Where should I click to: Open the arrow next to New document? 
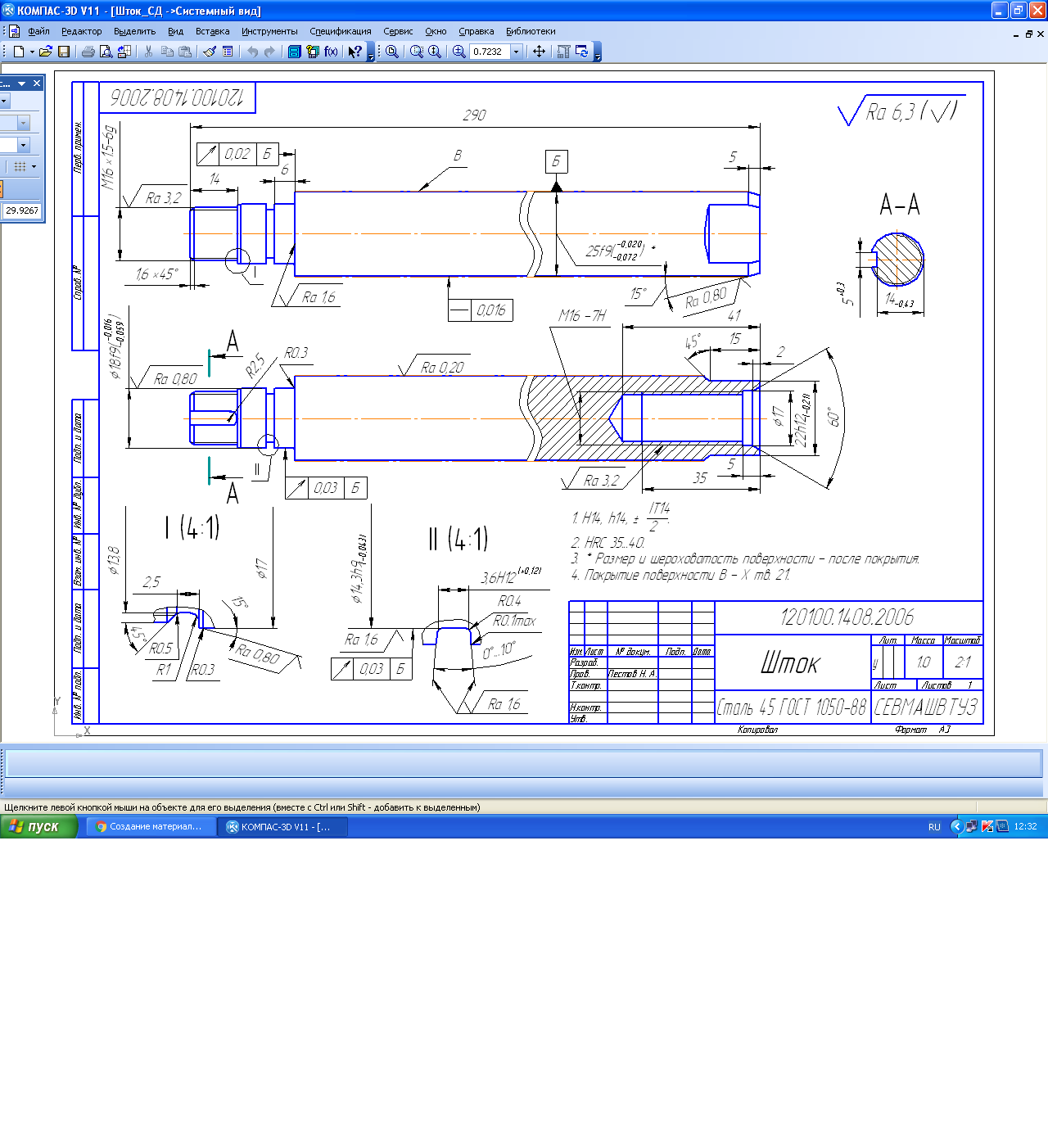click(x=32, y=52)
